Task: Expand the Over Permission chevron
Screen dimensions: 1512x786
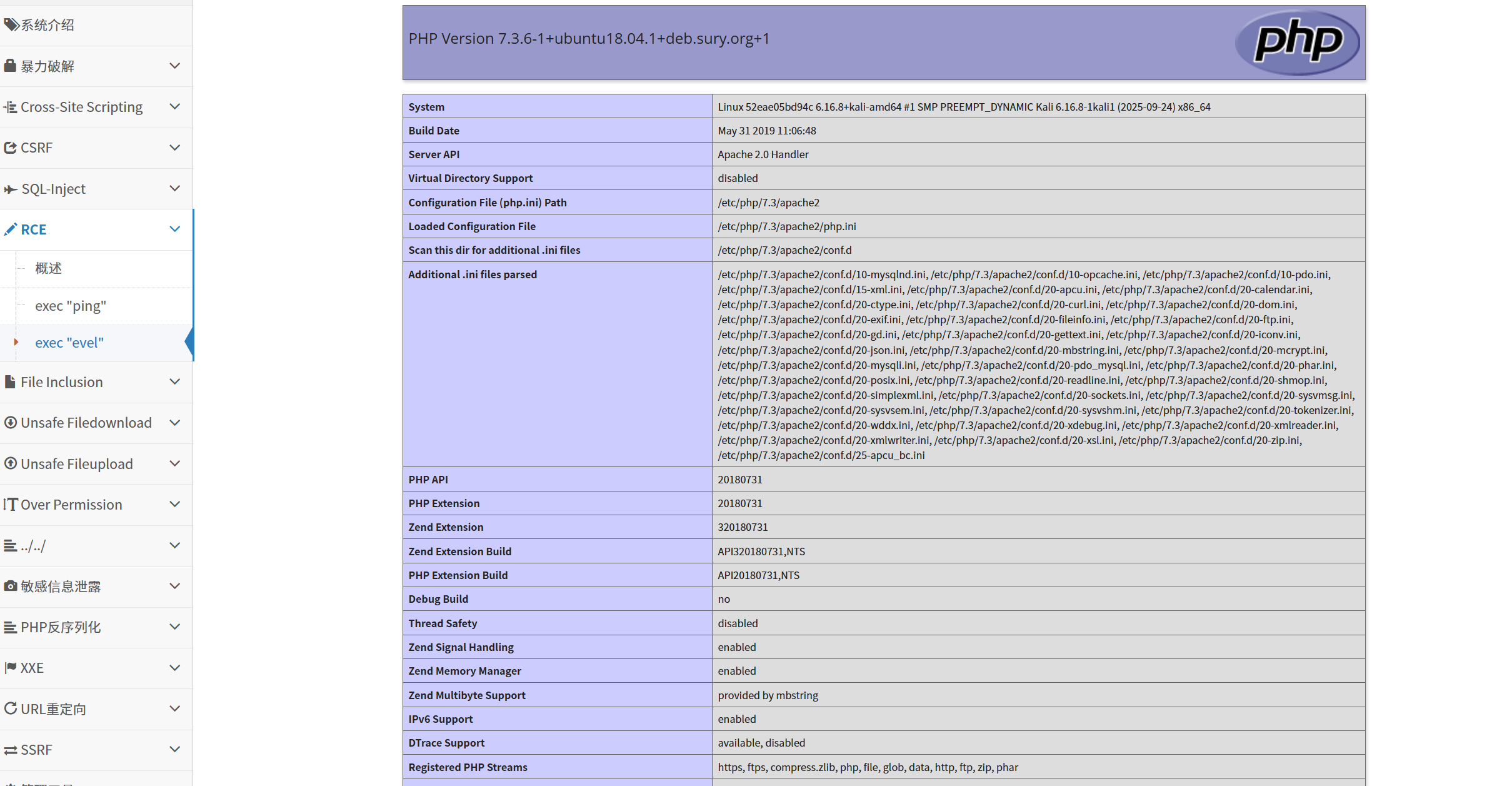Action: point(175,504)
